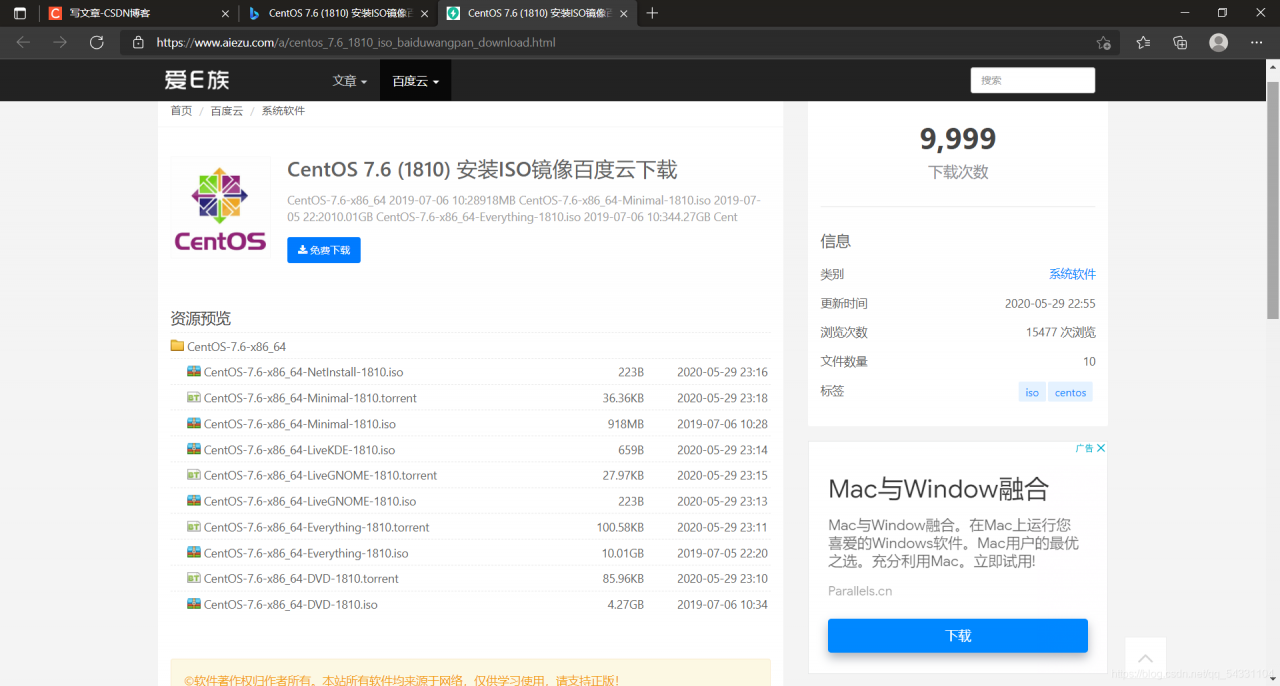The image size is (1280, 686).
Task: Click the browser forward arrow
Action: [60, 42]
